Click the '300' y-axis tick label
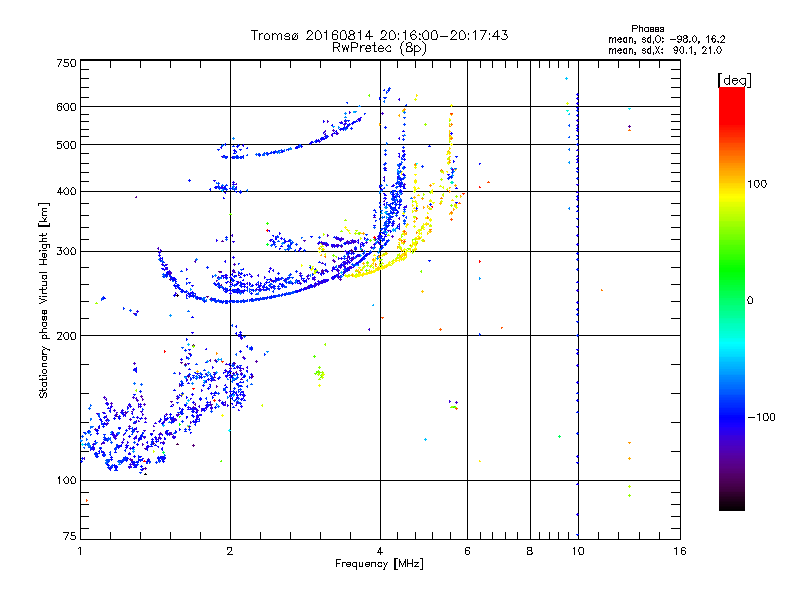Screen dimensions: 800x600 (66, 251)
